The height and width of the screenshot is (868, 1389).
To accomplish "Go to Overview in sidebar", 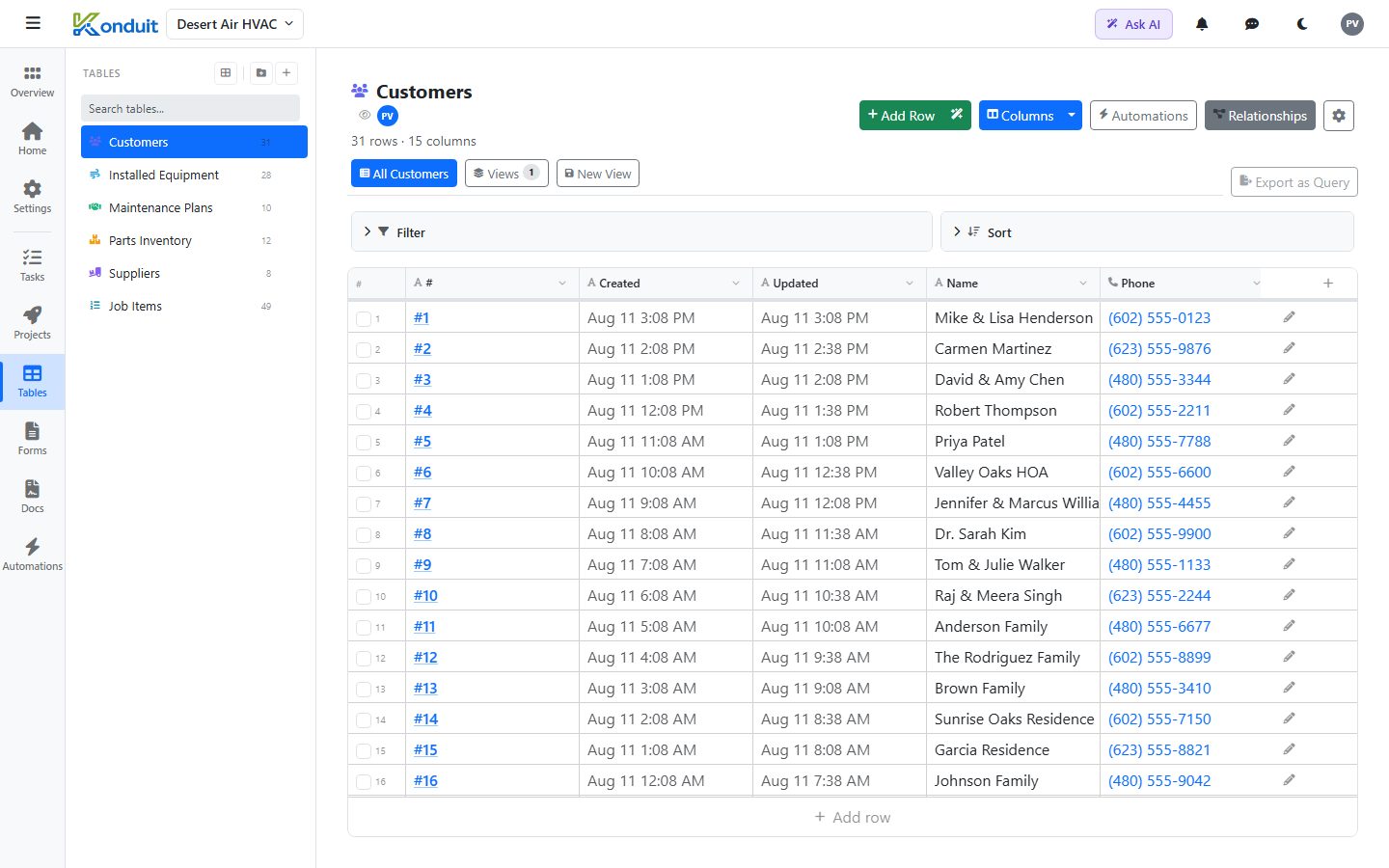I will pos(32,82).
